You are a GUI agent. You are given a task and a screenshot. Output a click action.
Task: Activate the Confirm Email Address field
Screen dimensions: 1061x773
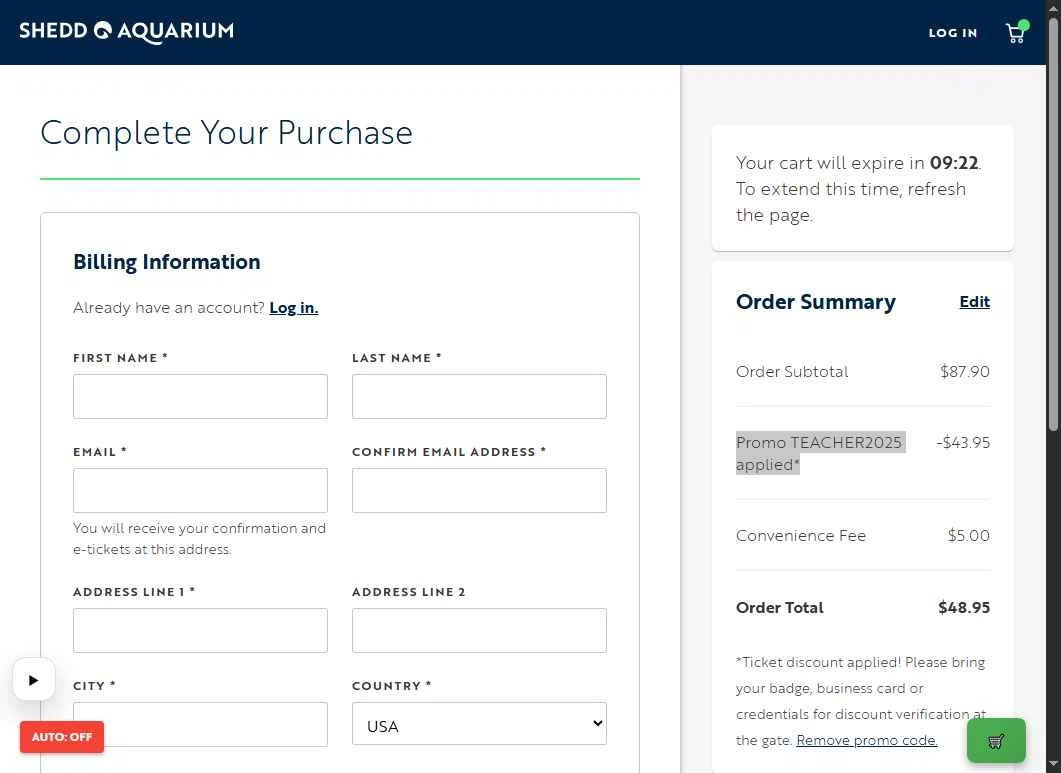479,491
